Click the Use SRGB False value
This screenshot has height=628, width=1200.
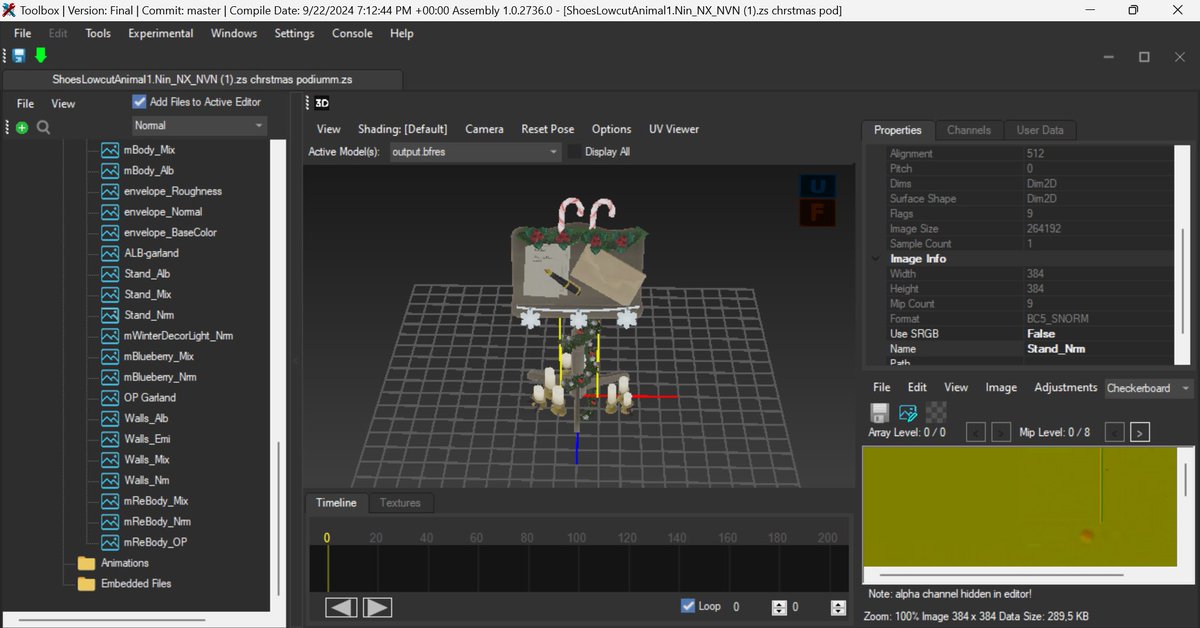click(1041, 334)
